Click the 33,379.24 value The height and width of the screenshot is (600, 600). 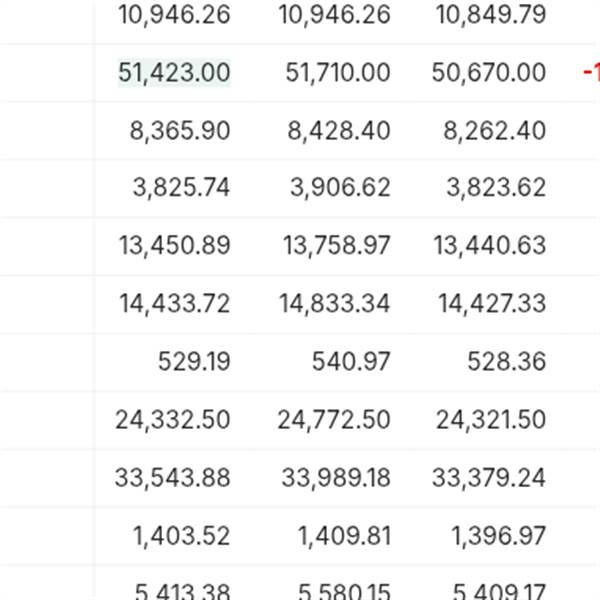click(x=489, y=478)
